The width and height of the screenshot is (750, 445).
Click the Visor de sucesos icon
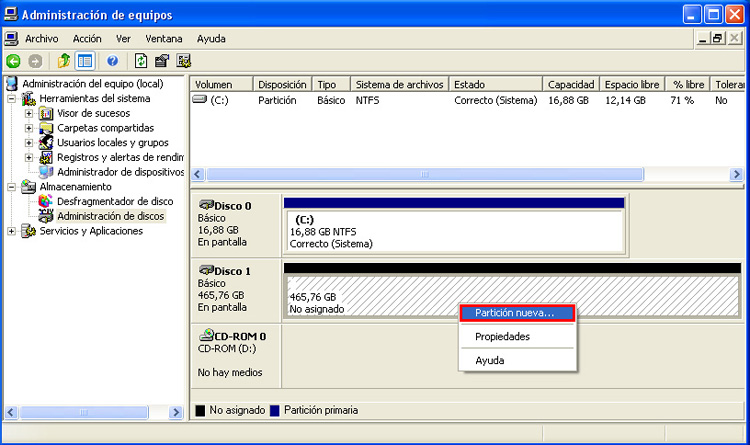(46, 113)
